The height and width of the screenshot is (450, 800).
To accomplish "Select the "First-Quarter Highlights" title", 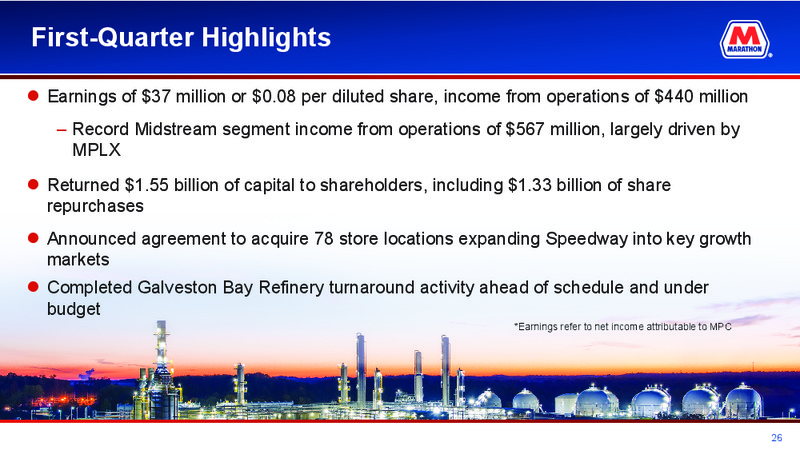I will point(181,37).
